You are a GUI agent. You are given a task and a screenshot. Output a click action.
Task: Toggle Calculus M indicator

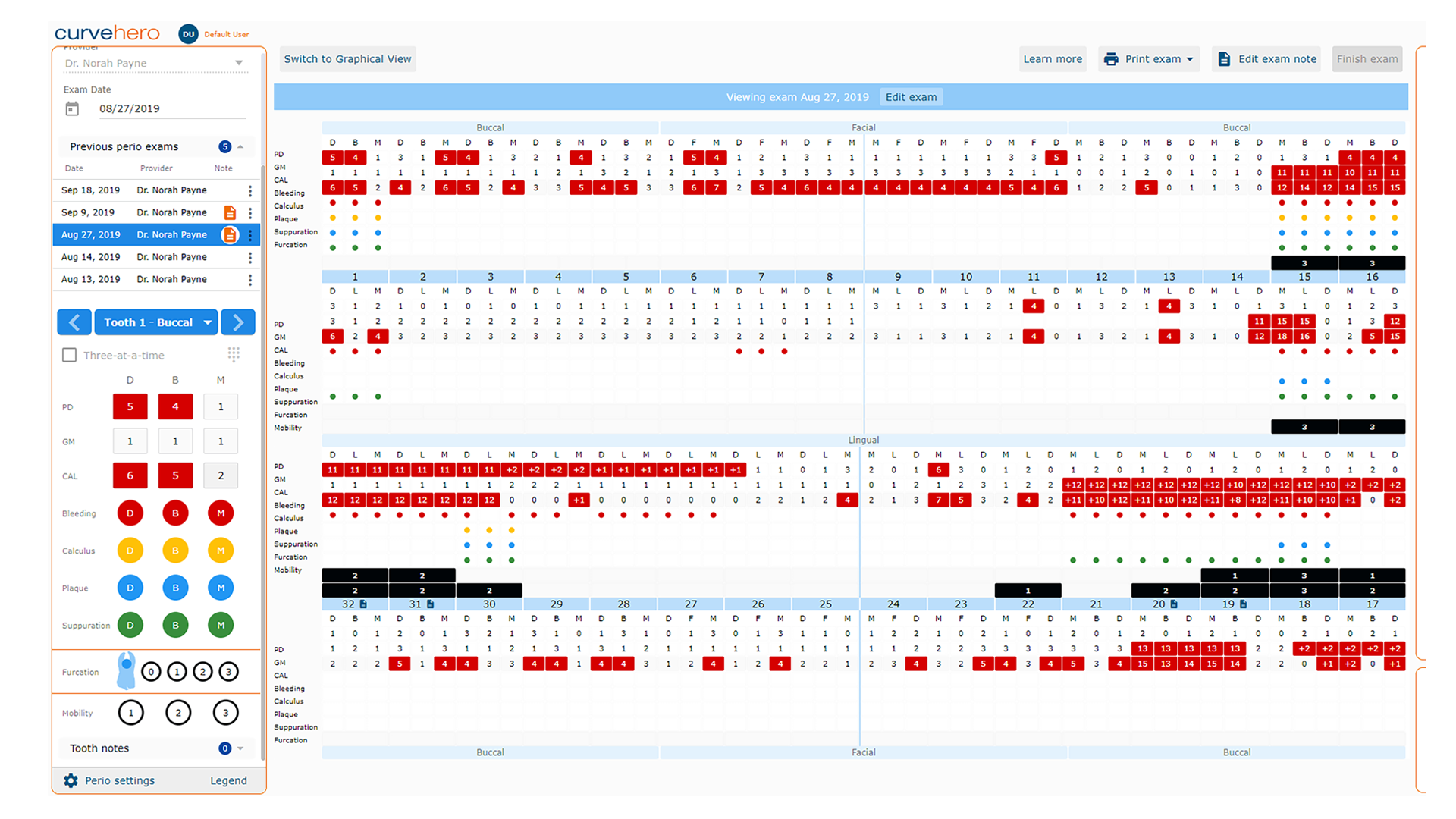221,551
